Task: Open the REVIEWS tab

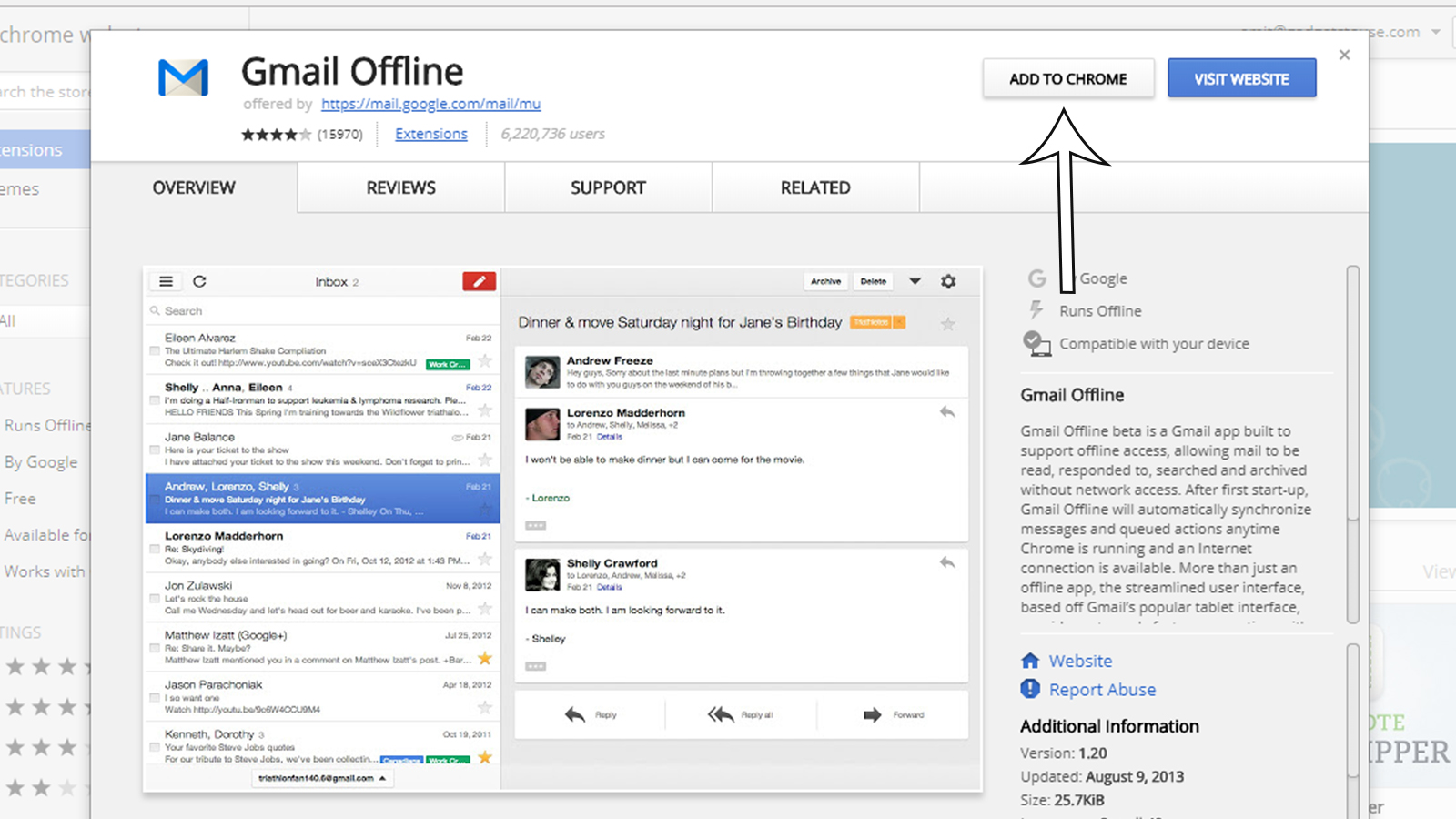Action: pos(401,187)
